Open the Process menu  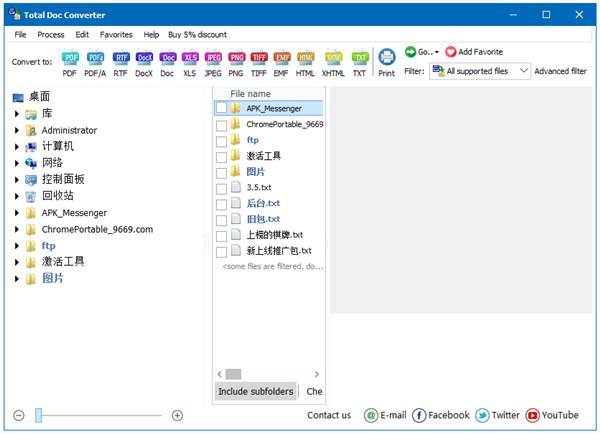tap(51, 35)
